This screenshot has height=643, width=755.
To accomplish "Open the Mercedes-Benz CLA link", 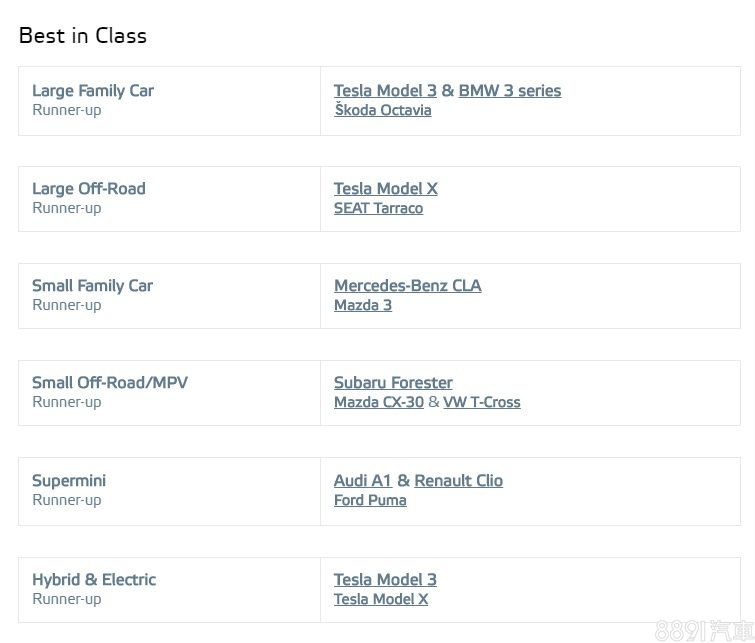I will [x=407, y=286].
